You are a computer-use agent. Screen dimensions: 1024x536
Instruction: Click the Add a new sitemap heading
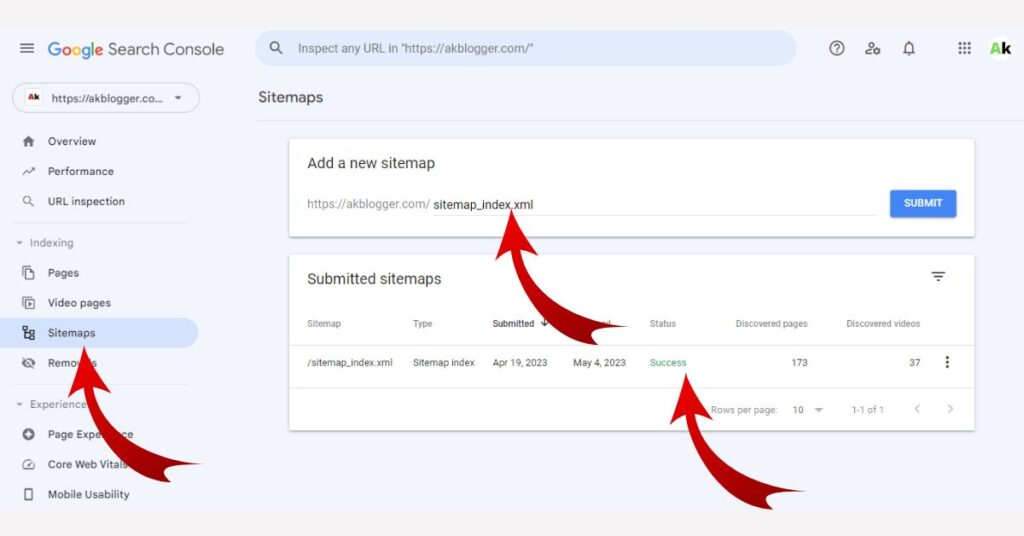click(x=371, y=163)
